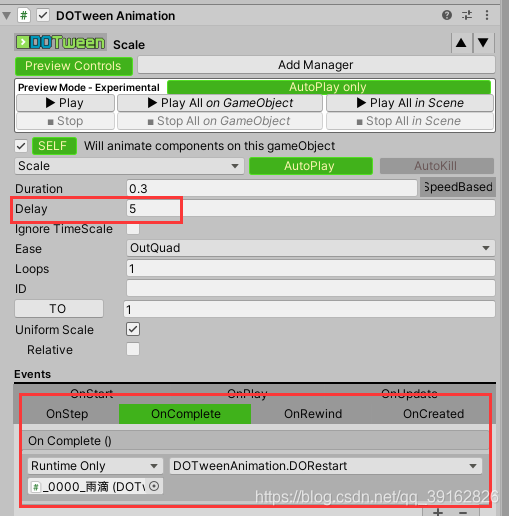Open the component preset settings icon
This screenshot has height=516, width=509.
467,15
